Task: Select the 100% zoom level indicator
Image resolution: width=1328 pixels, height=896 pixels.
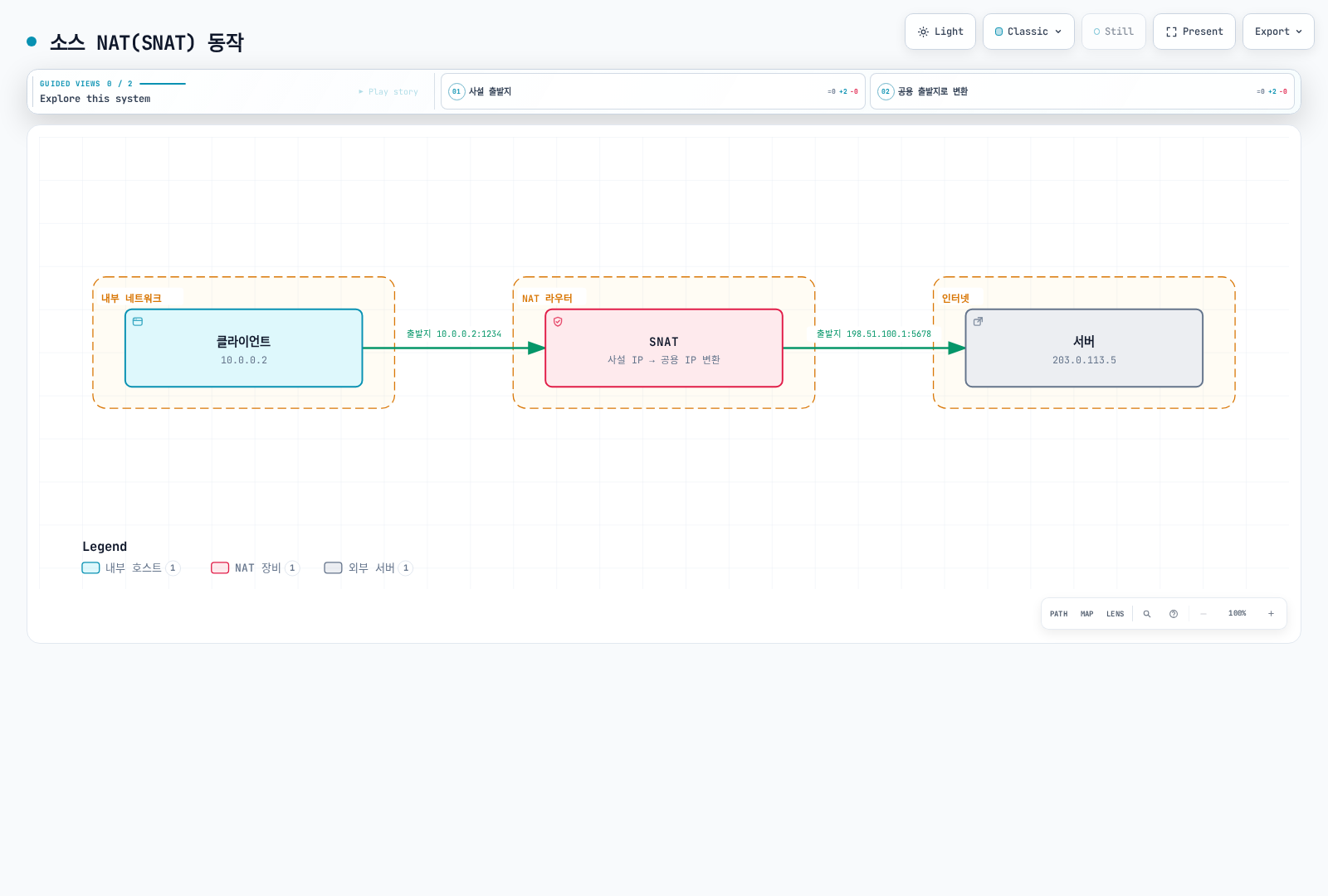Action: tap(1237, 614)
